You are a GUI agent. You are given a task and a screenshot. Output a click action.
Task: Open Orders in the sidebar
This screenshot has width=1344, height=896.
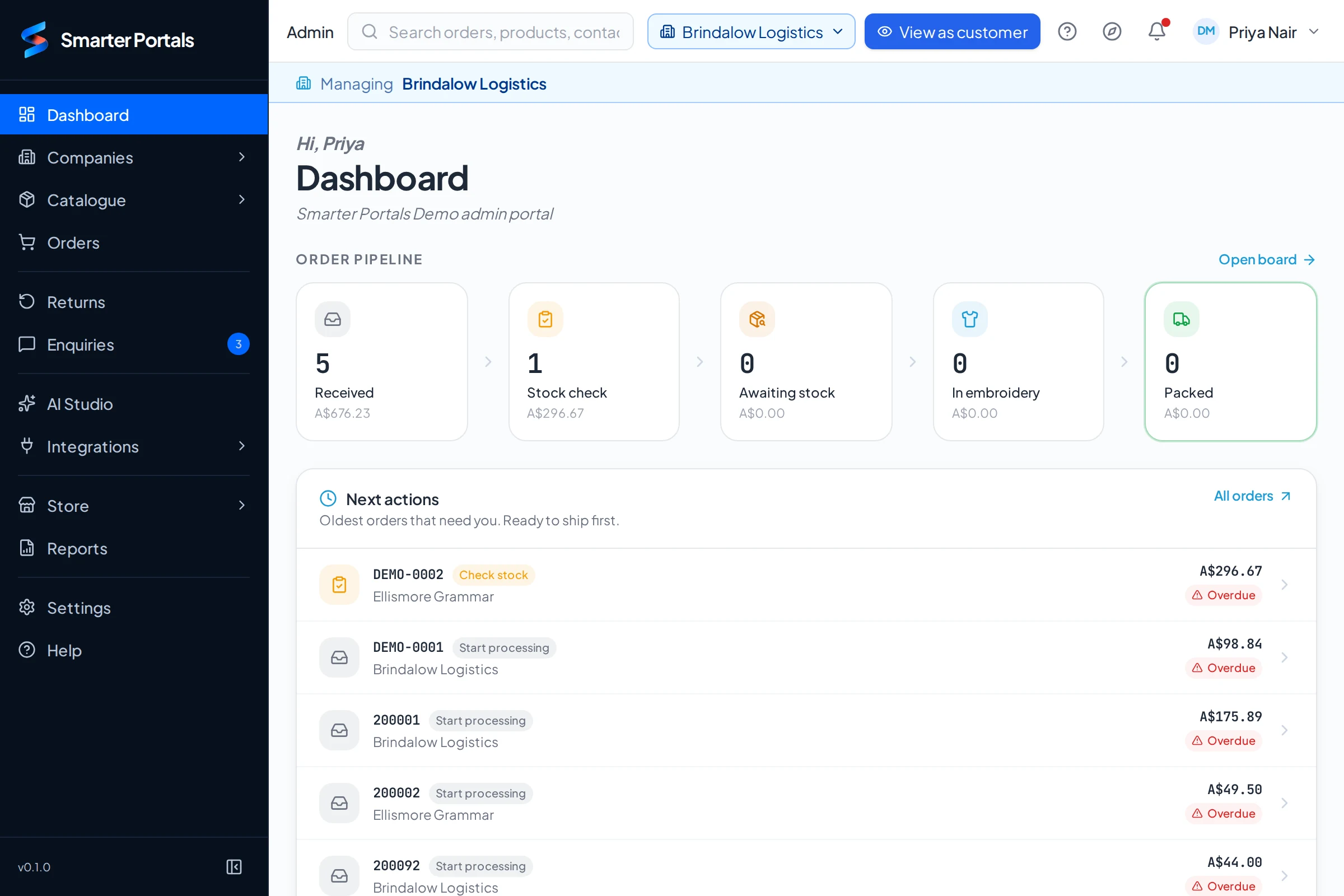coord(134,242)
